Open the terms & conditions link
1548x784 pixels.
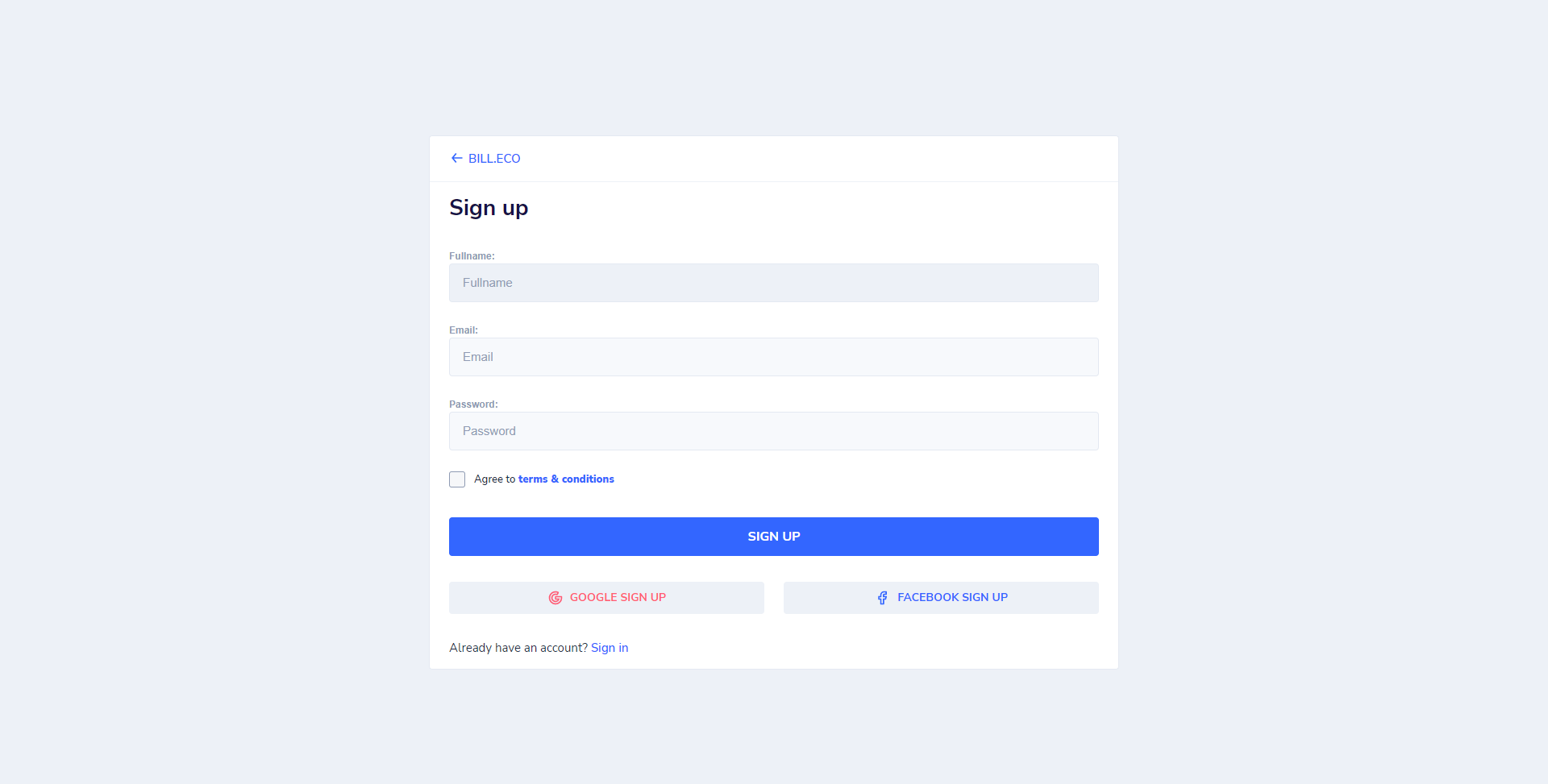pyautogui.click(x=565, y=479)
